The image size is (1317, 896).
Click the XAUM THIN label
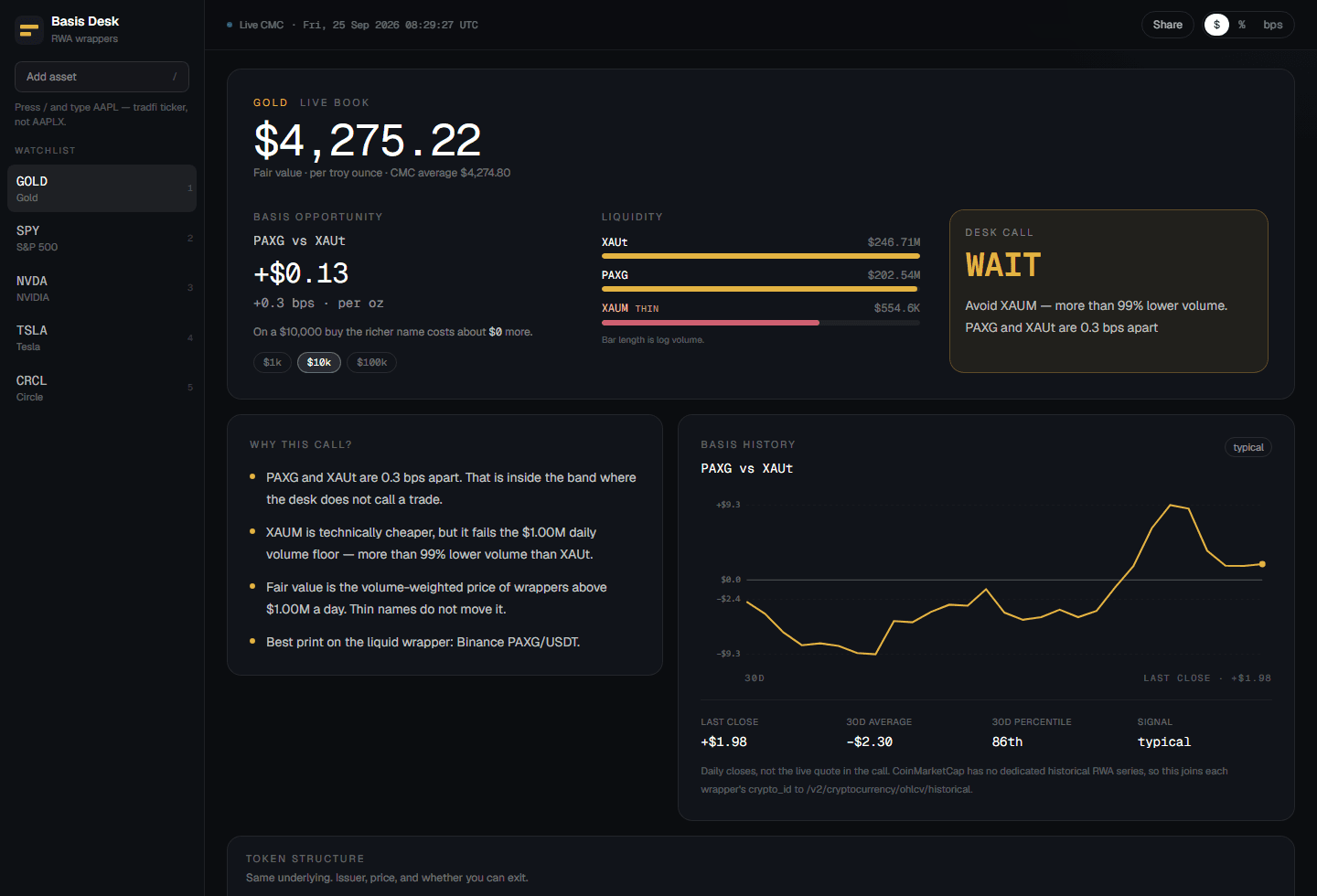[630, 308]
